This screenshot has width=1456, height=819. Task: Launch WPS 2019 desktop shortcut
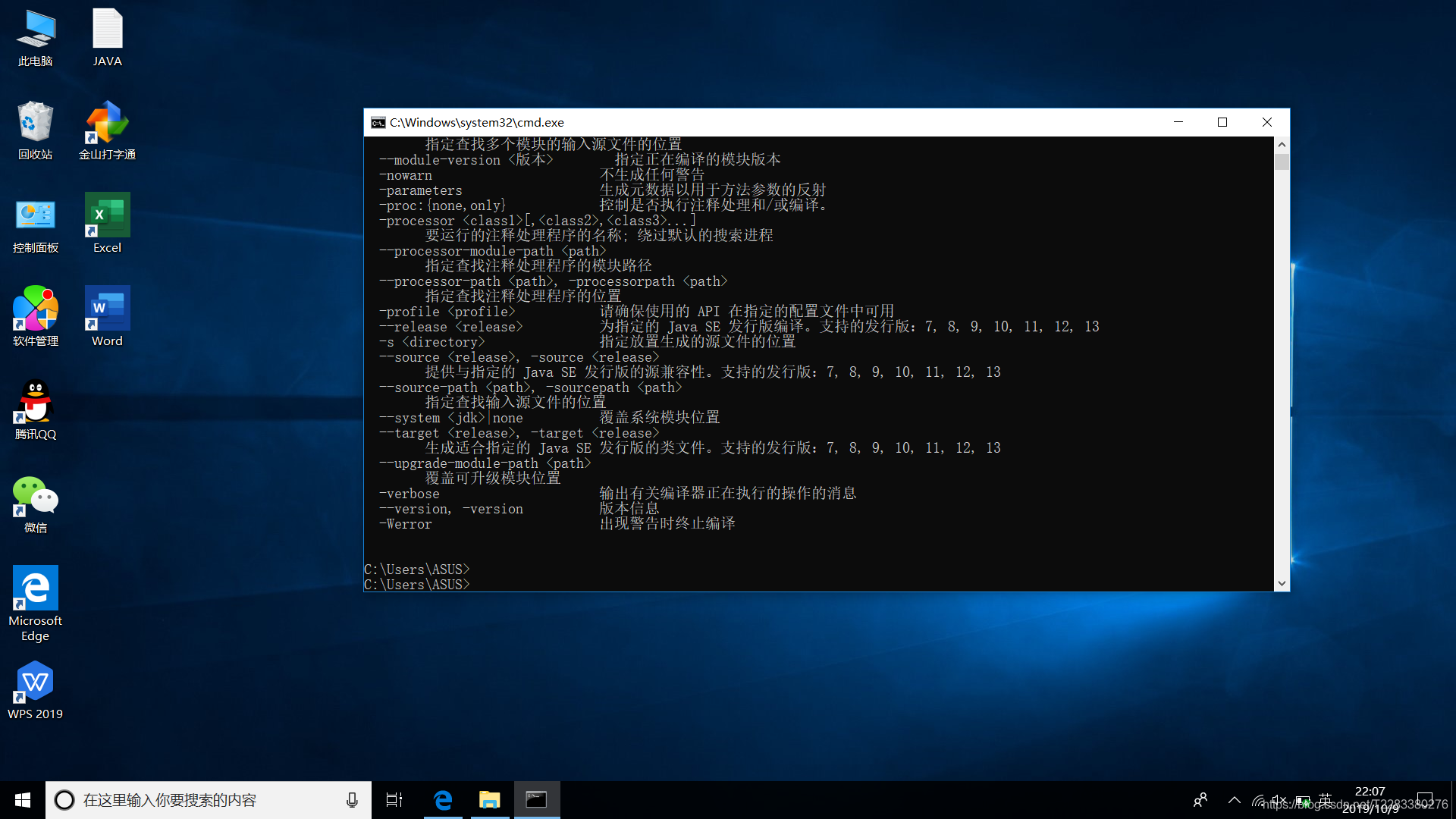[x=36, y=690]
